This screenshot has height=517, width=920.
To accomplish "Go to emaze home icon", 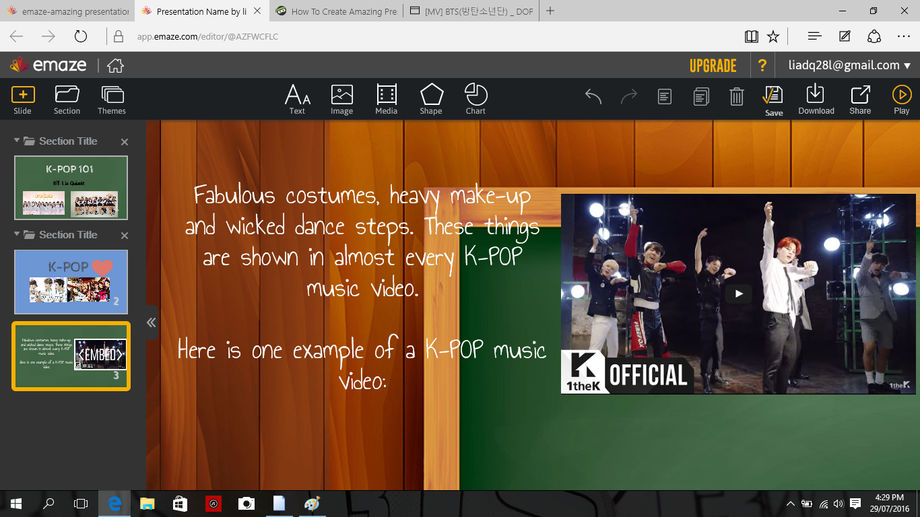I will click(x=115, y=65).
